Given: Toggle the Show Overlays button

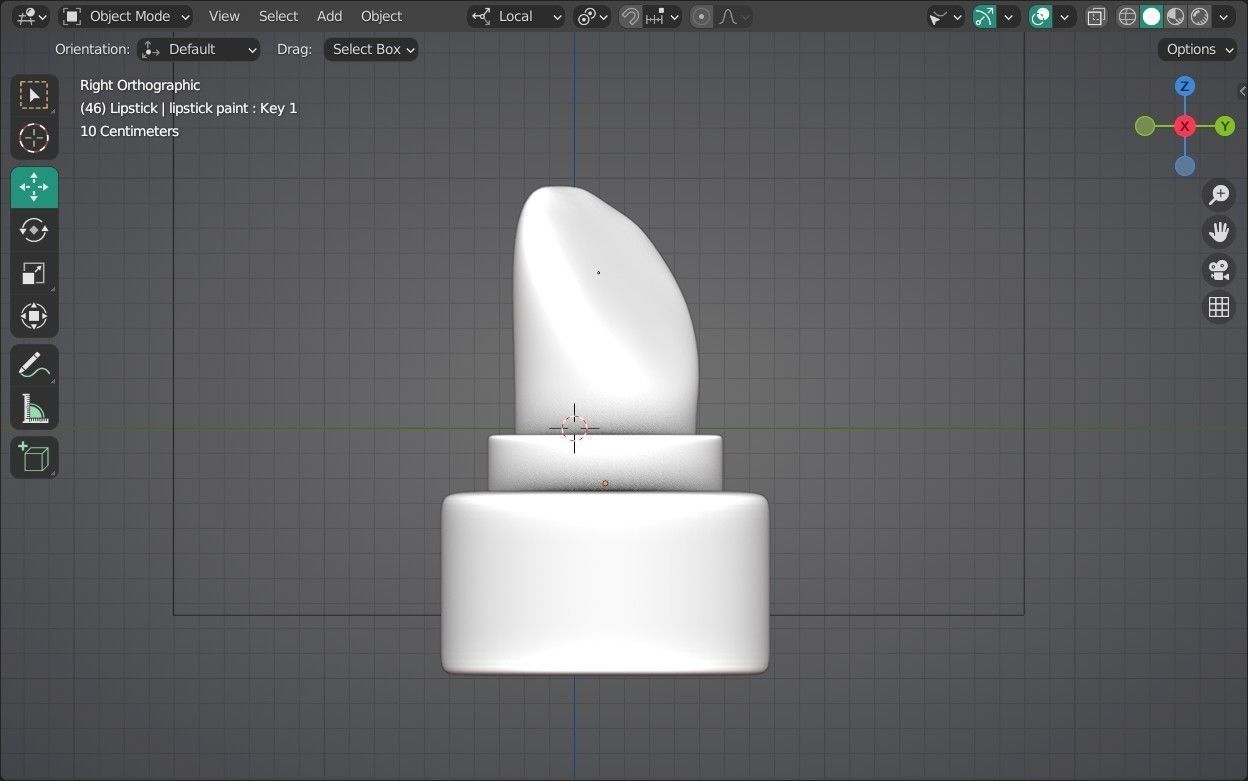Looking at the screenshot, I should [1041, 16].
